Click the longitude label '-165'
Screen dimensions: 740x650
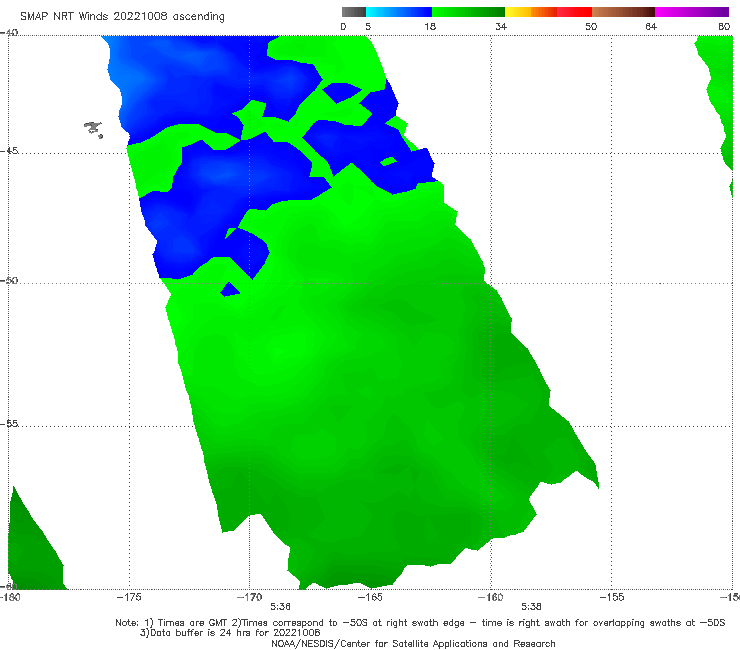pyautogui.click(x=370, y=597)
